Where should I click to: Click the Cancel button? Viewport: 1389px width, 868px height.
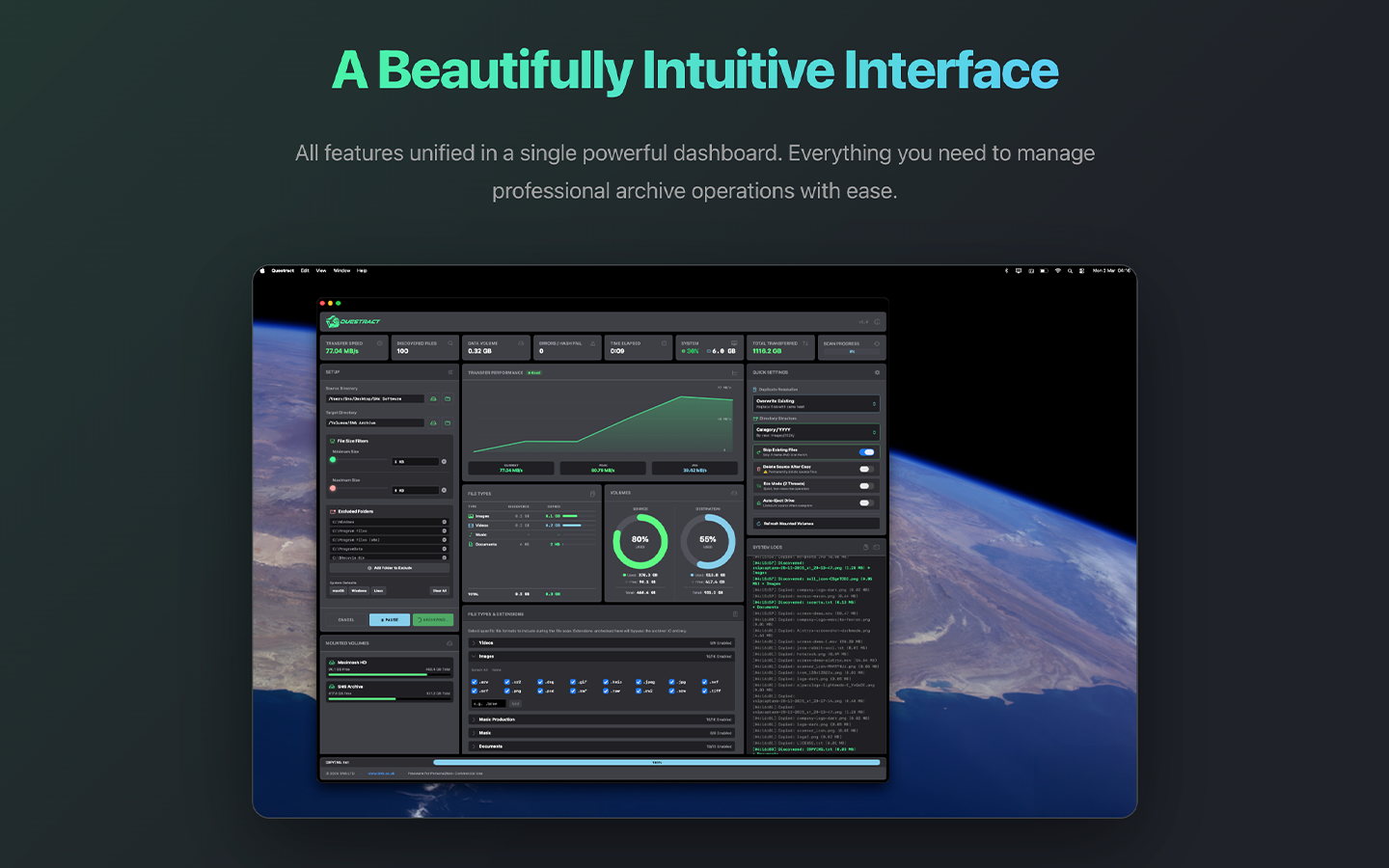click(x=346, y=620)
